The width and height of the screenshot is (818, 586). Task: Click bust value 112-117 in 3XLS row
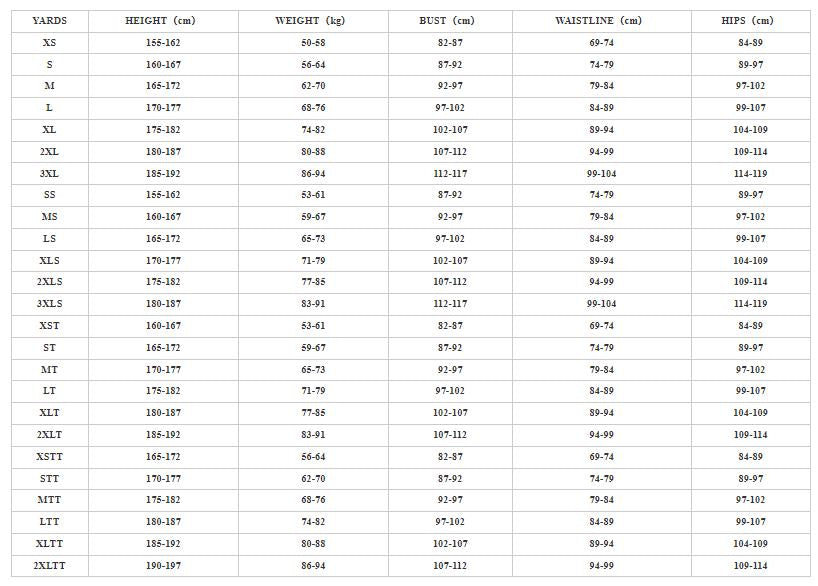(x=449, y=304)
